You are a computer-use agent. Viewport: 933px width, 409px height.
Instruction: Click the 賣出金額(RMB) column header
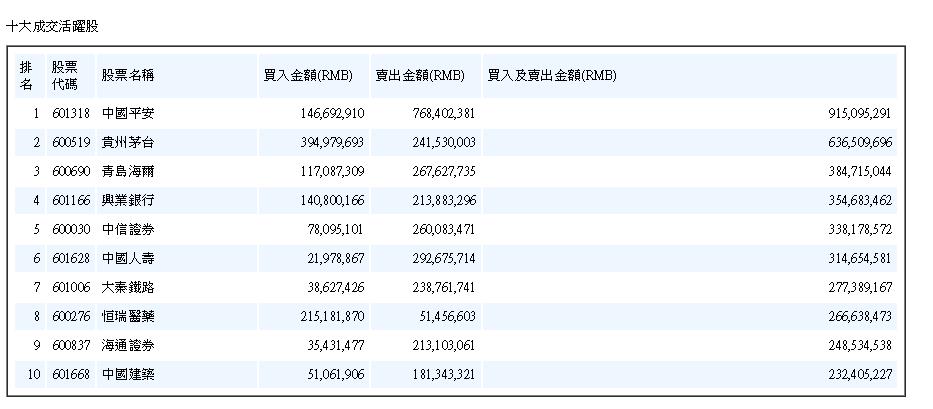tap(420, 76)
